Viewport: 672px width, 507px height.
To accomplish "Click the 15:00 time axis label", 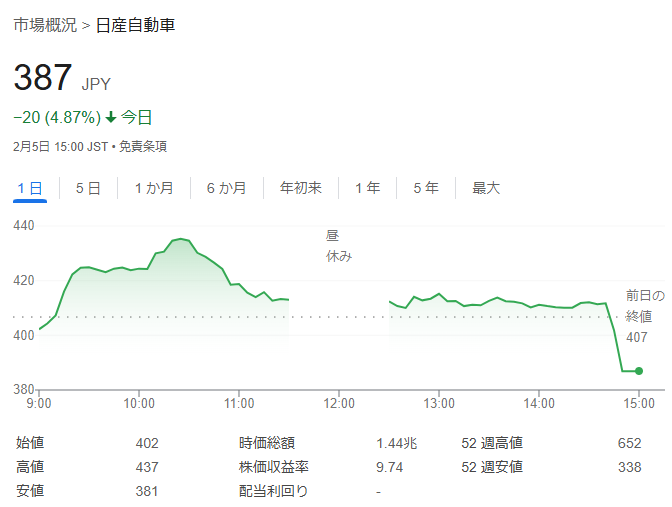I will point(639,403).
